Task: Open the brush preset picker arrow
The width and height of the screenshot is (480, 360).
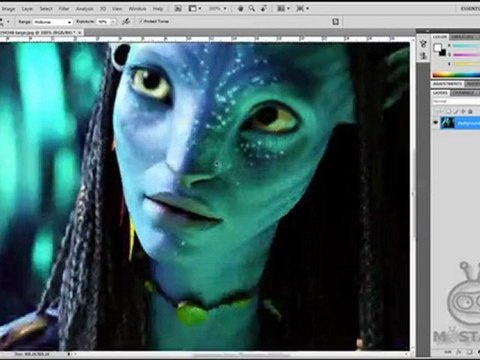Action: (x=8, y=22)
